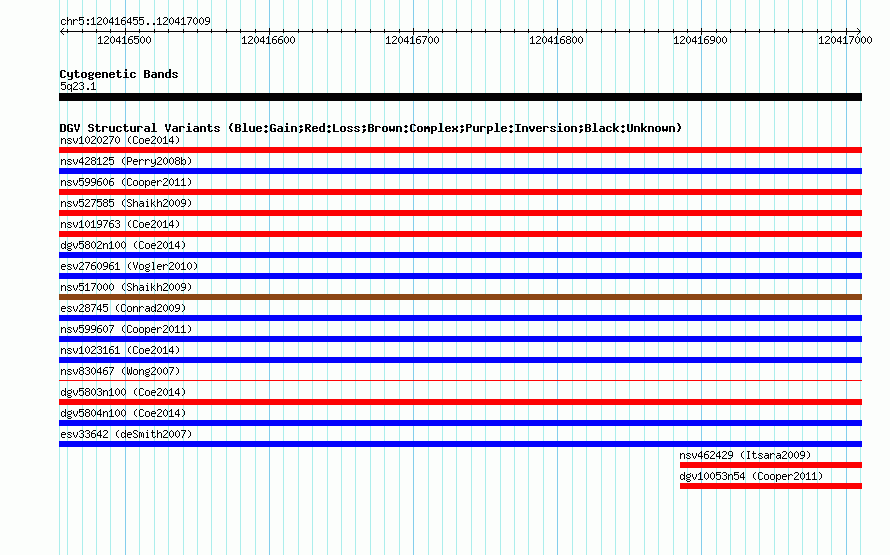The height and width of the screenshot is (555, 890).
Task: Click the DGV Structural Variants track title
Action: click(371, 128)
